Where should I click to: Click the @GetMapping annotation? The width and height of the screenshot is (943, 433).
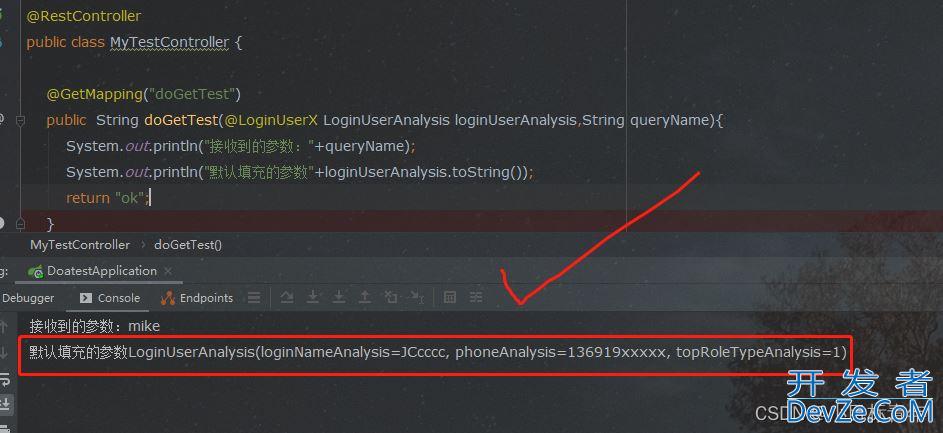tap(93, 94)
